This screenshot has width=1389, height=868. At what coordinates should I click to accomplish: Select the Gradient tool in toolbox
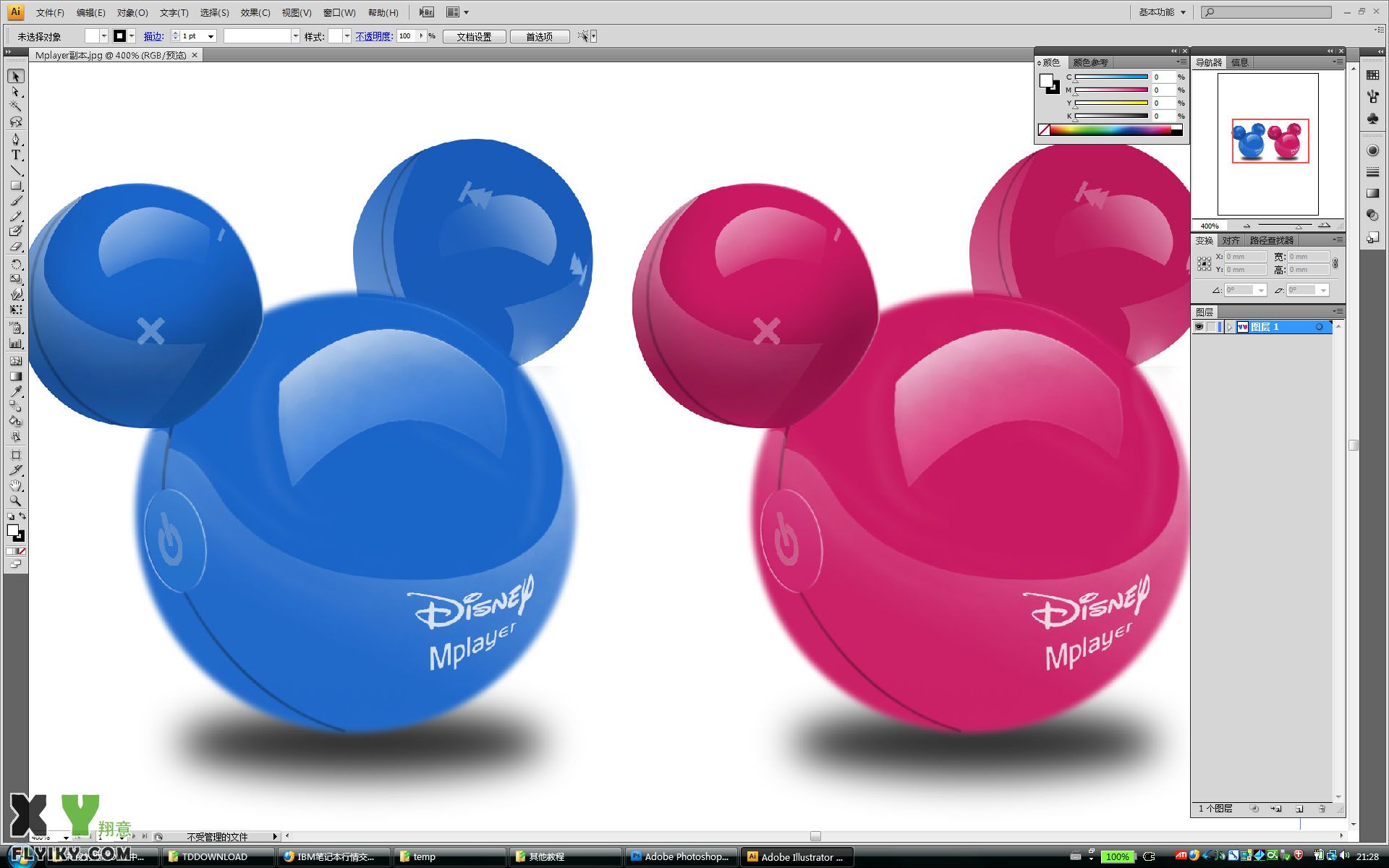pyautogui.click(x=16, y=376)
